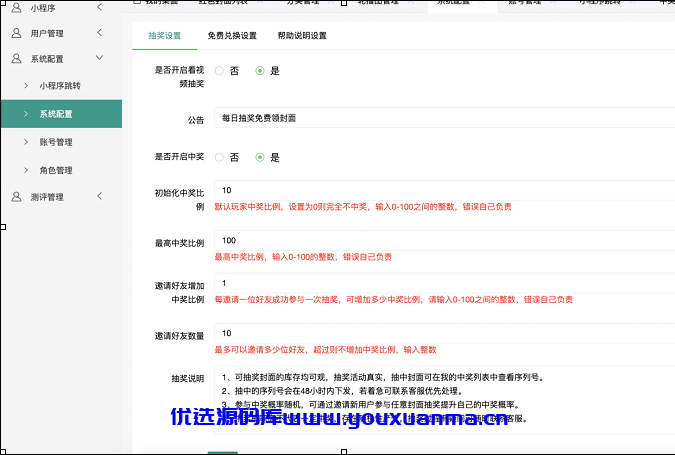
Task: Select 是 for 是否开启看视频抽奖
Action: 260,71
